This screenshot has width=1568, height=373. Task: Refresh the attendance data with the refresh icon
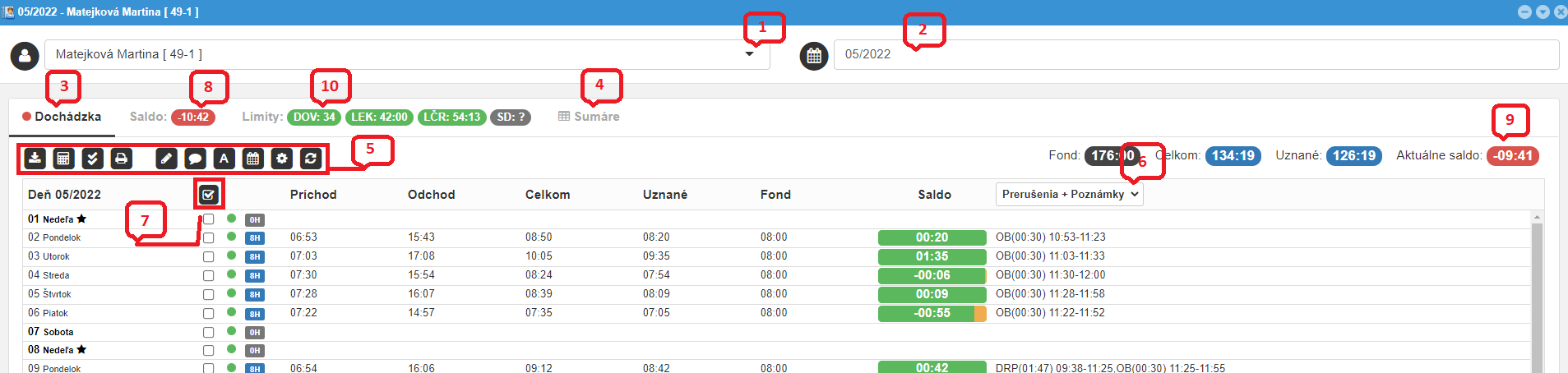coord(311,159)
